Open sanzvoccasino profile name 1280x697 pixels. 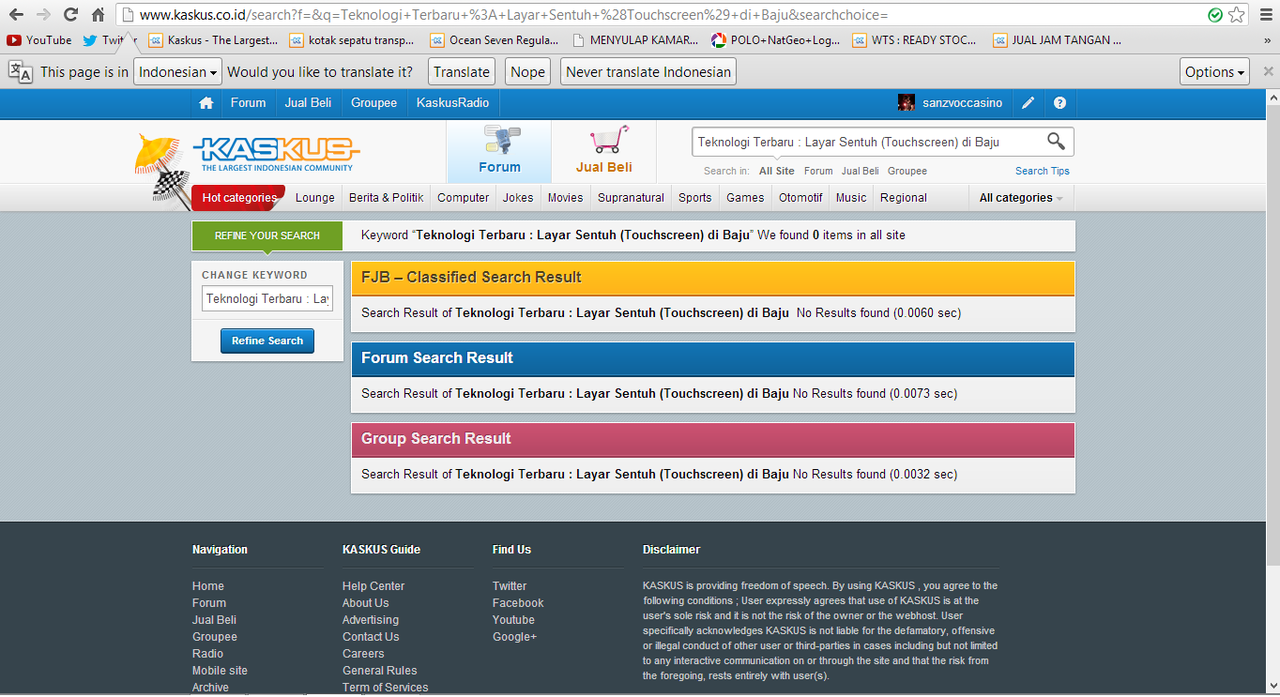point(962,103)
